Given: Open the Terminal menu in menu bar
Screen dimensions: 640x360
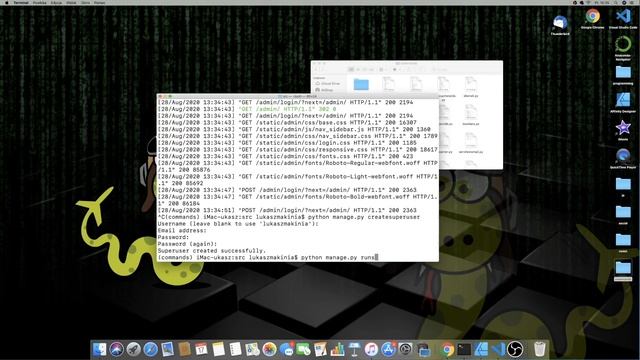Looking at the screenshot, I should [21, 2].
